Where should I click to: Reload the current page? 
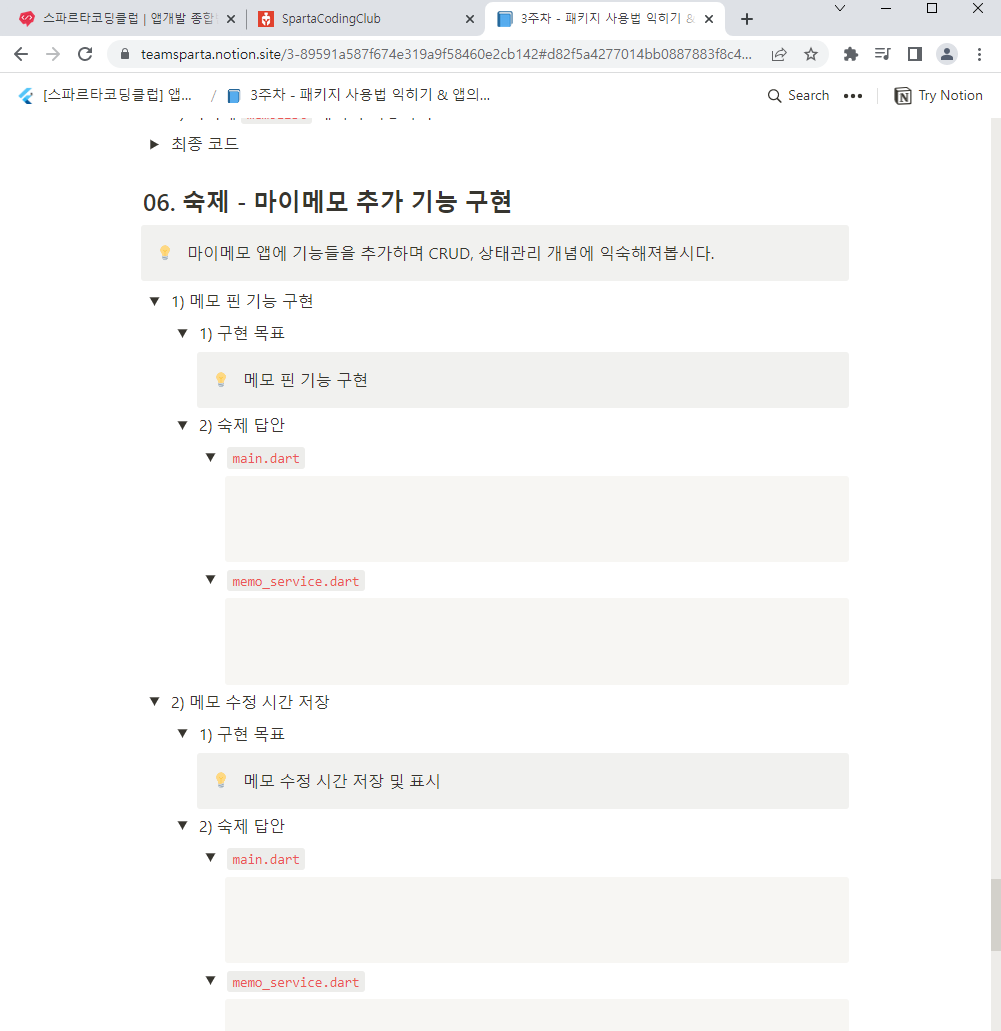[x=85, y=54]
